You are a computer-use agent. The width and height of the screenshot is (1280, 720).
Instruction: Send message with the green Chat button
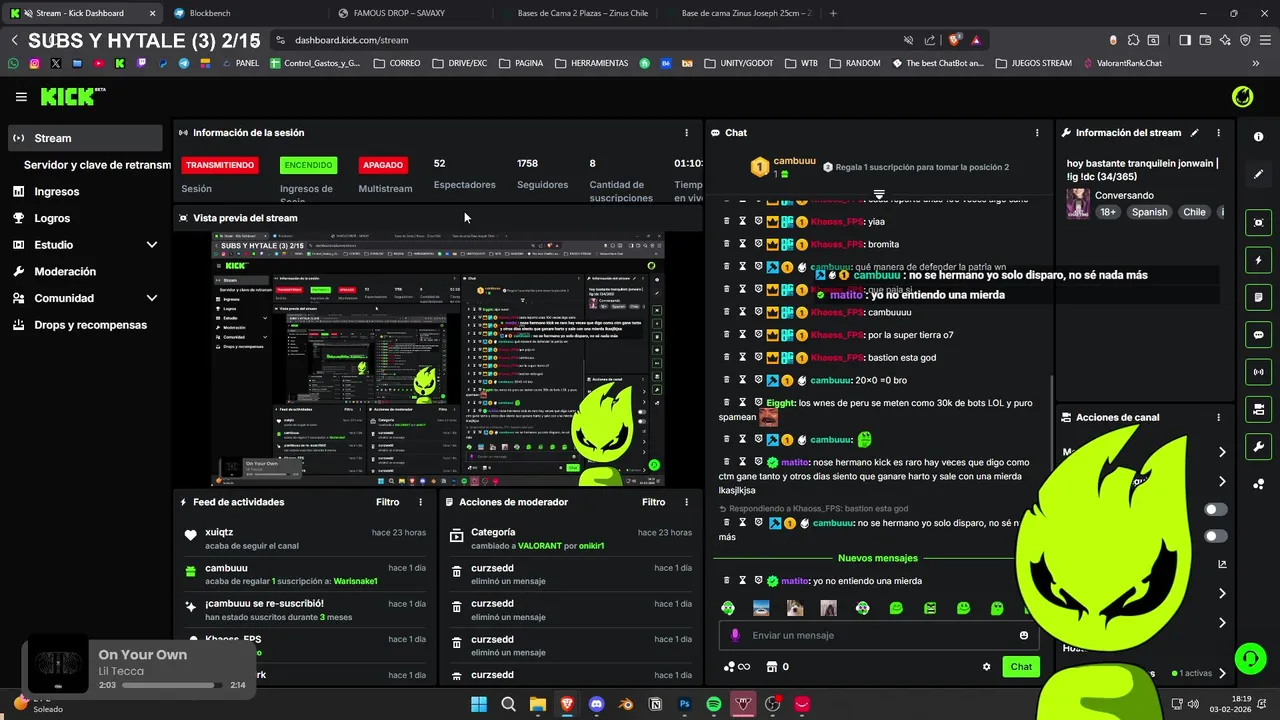point(1021,667)
